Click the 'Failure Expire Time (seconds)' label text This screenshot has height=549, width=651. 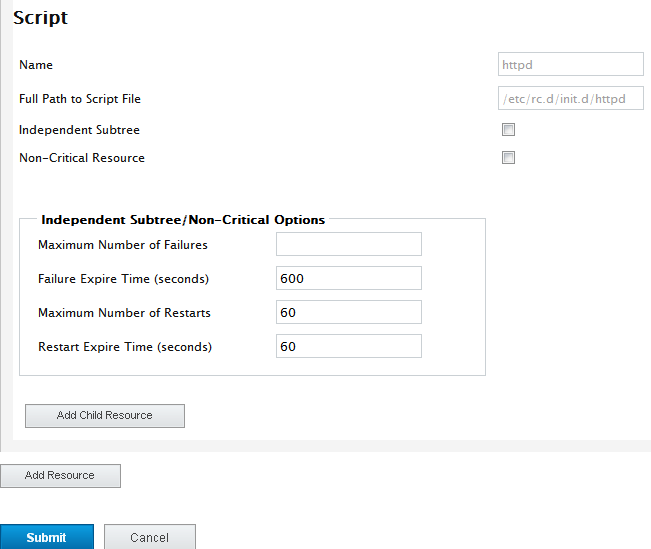pyautogui.click(x=123, y=279)
